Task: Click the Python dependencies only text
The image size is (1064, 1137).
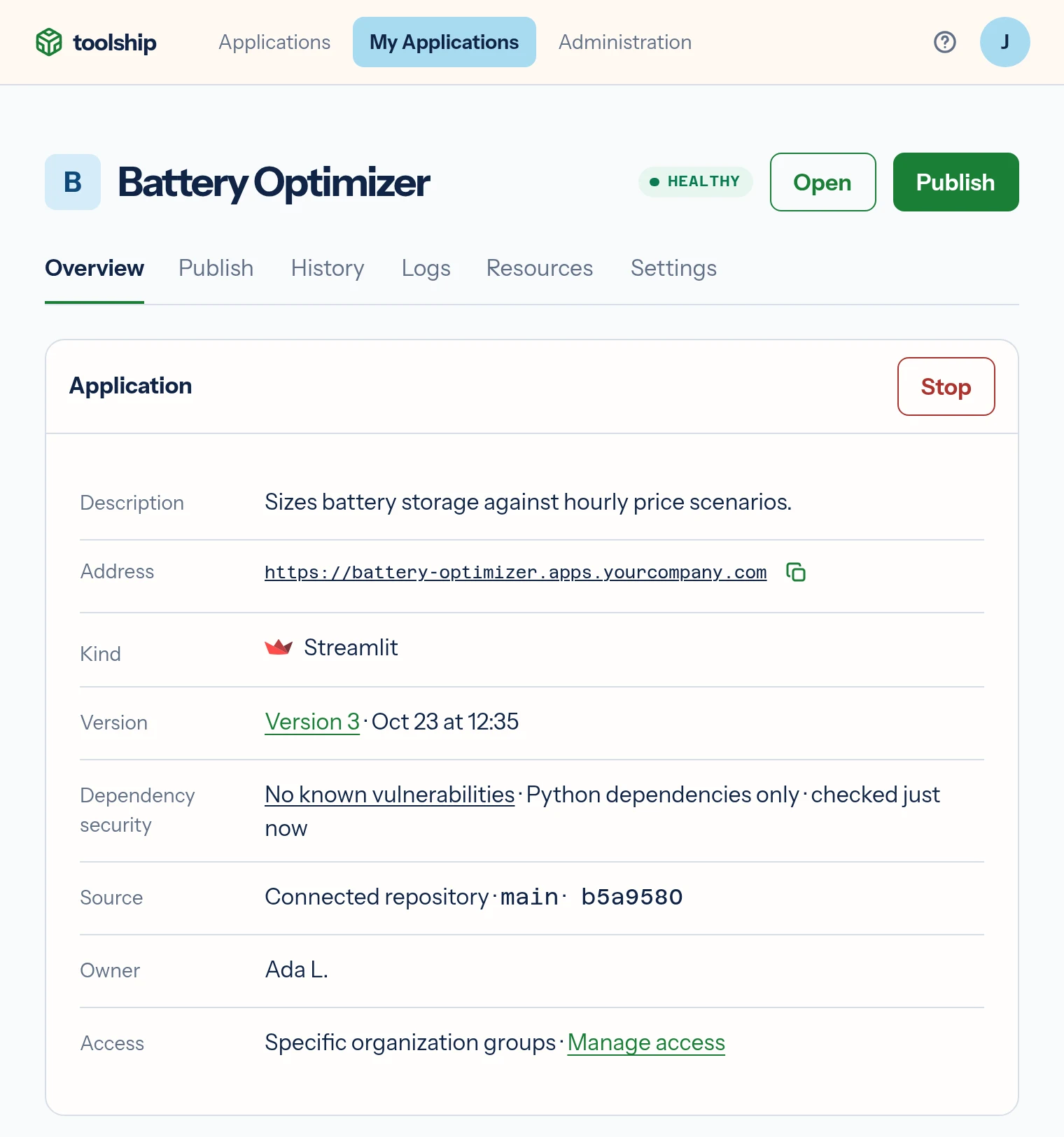Action: pyautogui.click(x=663, y=795)
